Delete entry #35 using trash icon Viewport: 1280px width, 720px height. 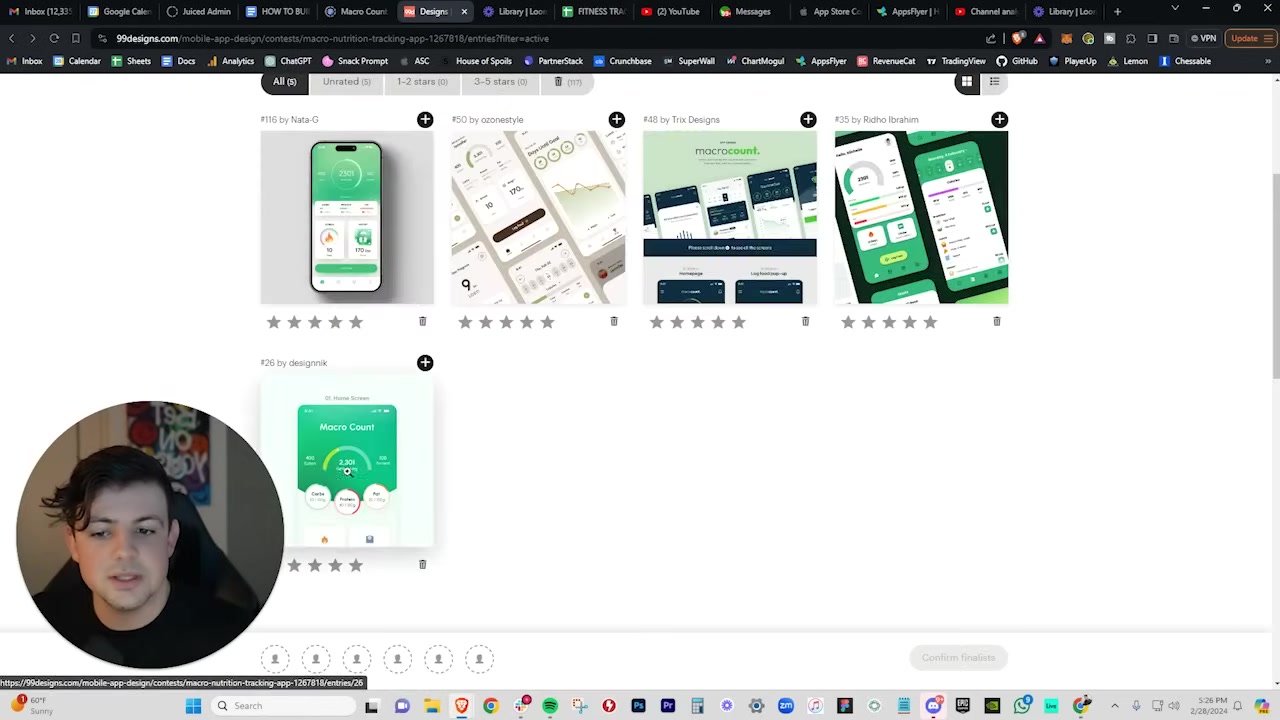tap(996, 321)
